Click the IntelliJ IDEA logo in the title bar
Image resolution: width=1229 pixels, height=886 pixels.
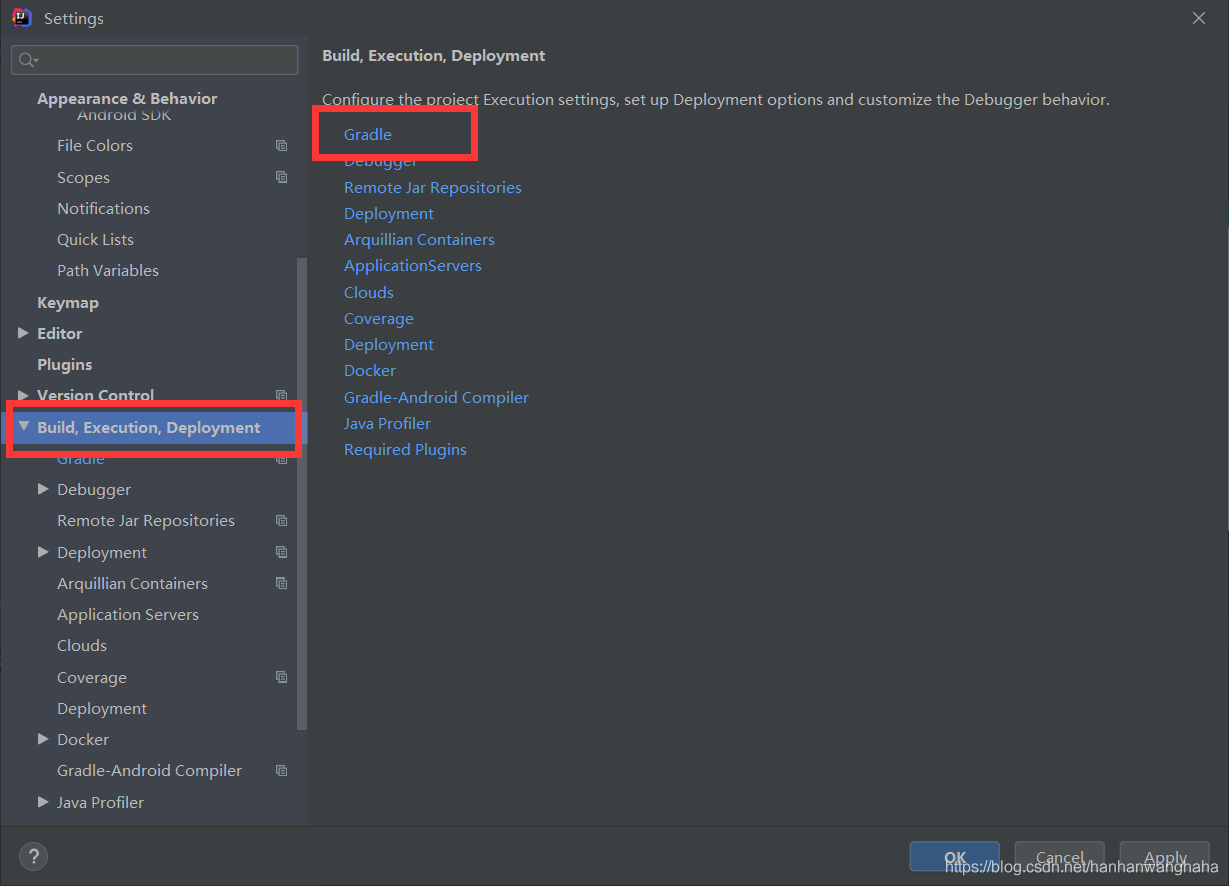tap(21, 17)
